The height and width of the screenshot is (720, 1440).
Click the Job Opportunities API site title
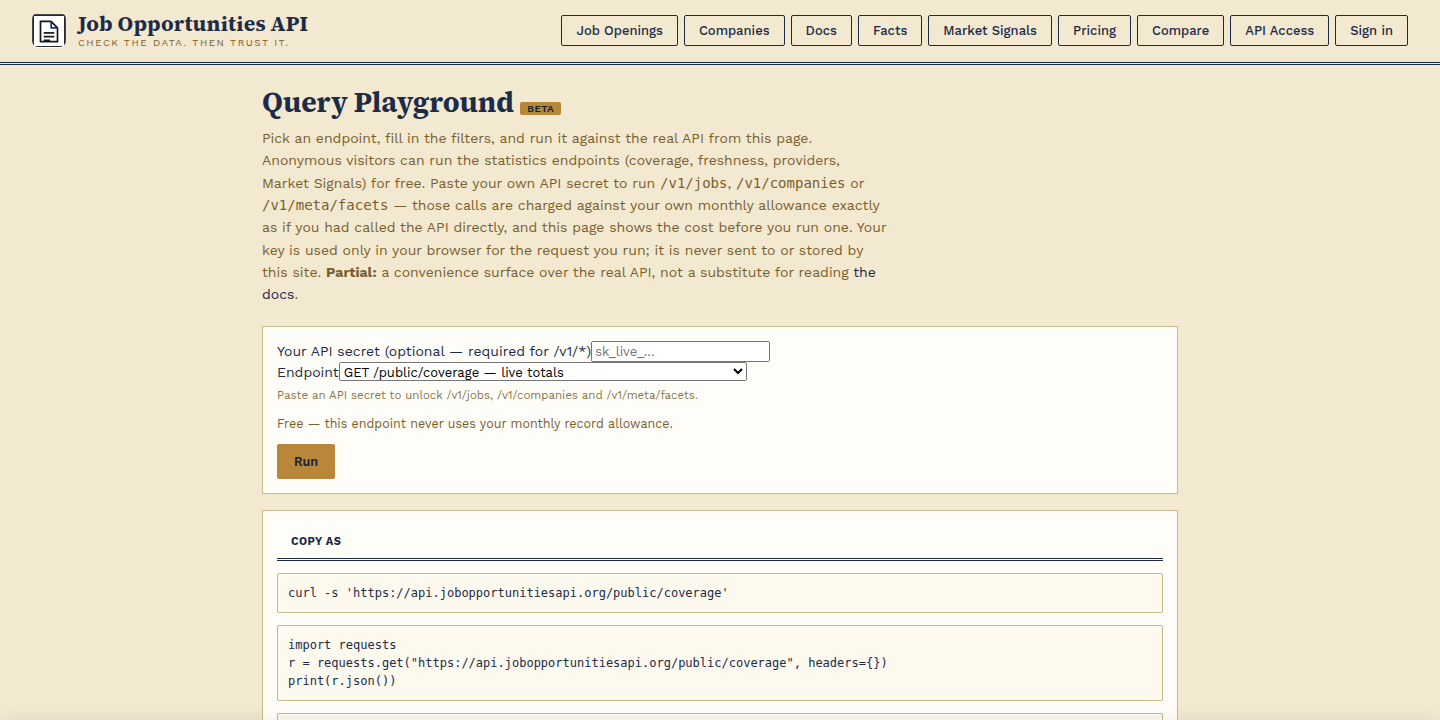coord(192,24)
